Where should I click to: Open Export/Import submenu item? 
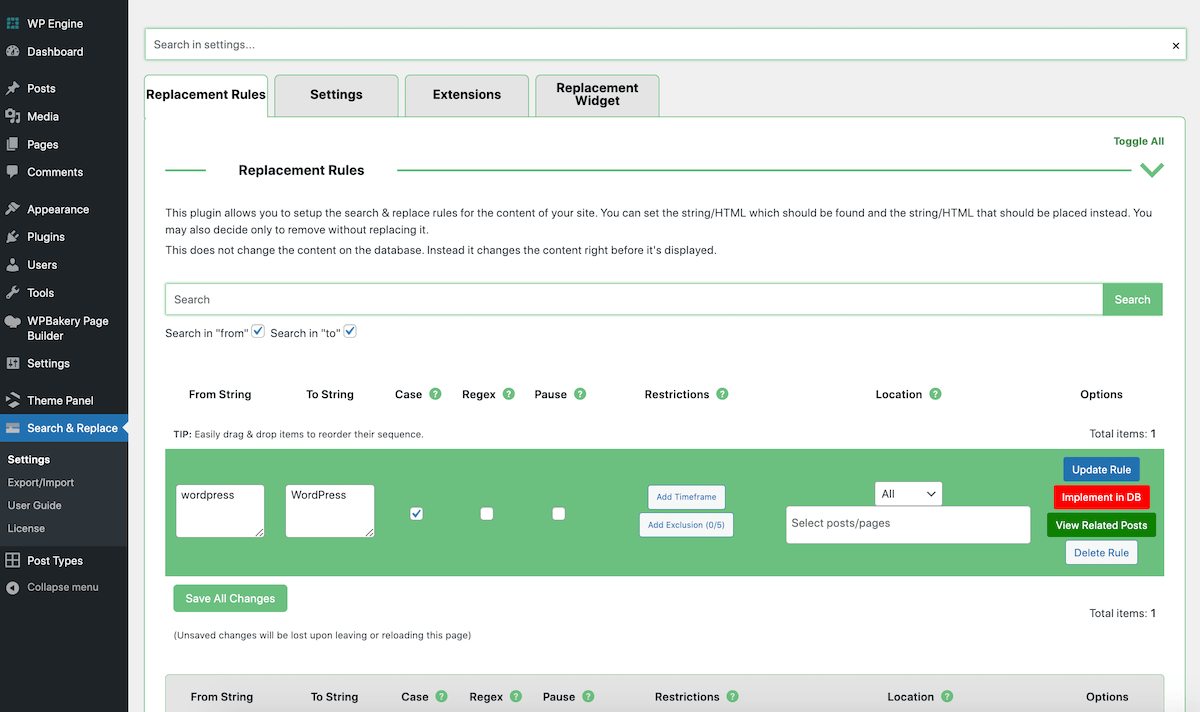[x=41, y=482]
